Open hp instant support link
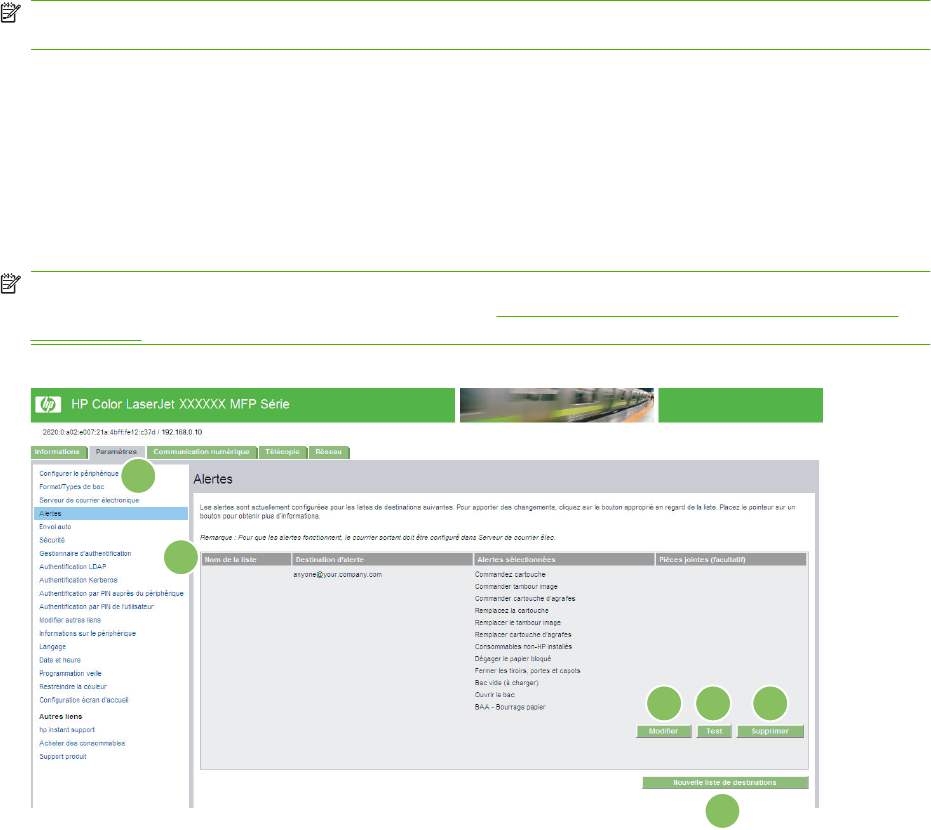Viewport: 931px width, 830px height. click(67, 730)
